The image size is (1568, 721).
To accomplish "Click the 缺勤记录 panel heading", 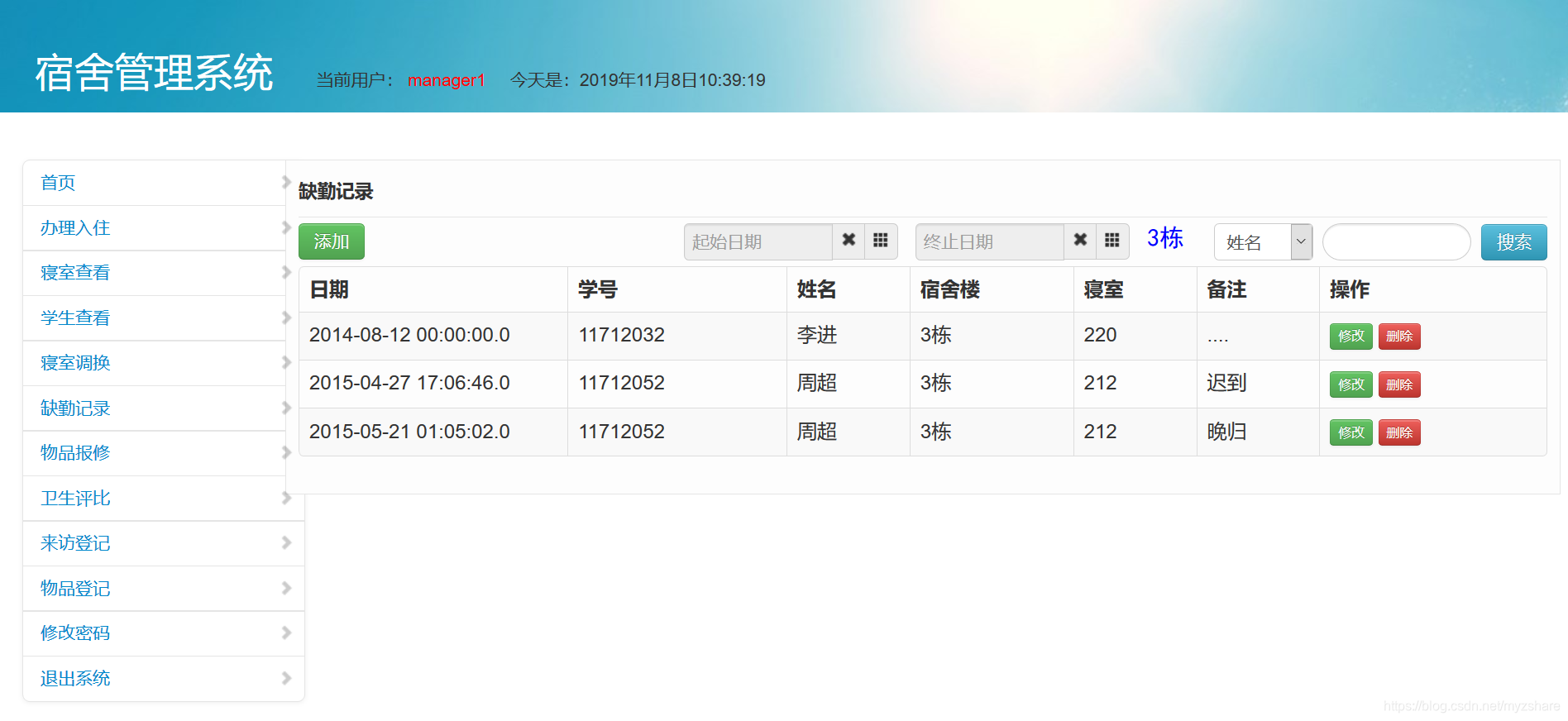I will (x=336, y=191).
